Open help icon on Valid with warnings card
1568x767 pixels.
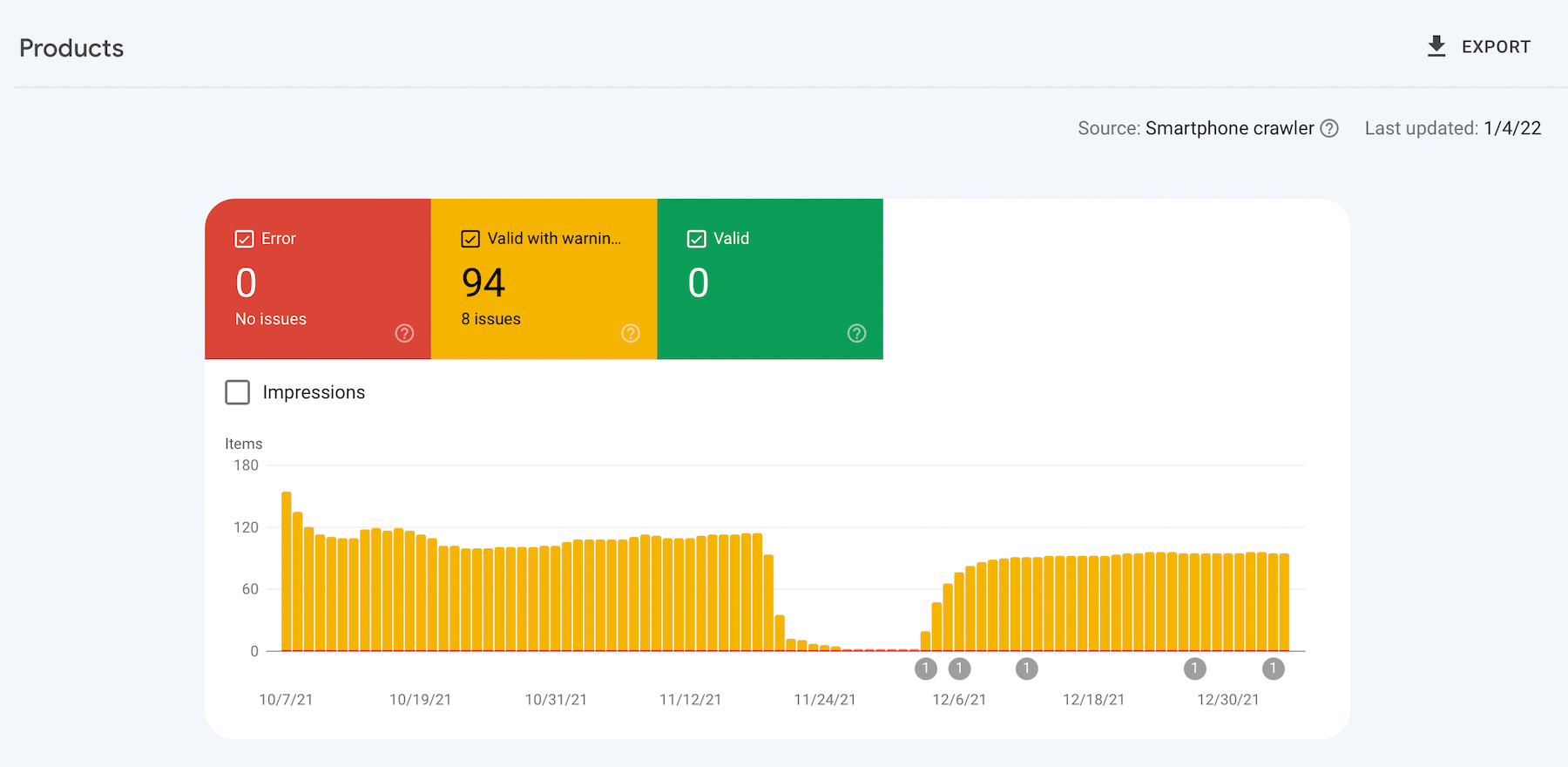click(631, 333)
